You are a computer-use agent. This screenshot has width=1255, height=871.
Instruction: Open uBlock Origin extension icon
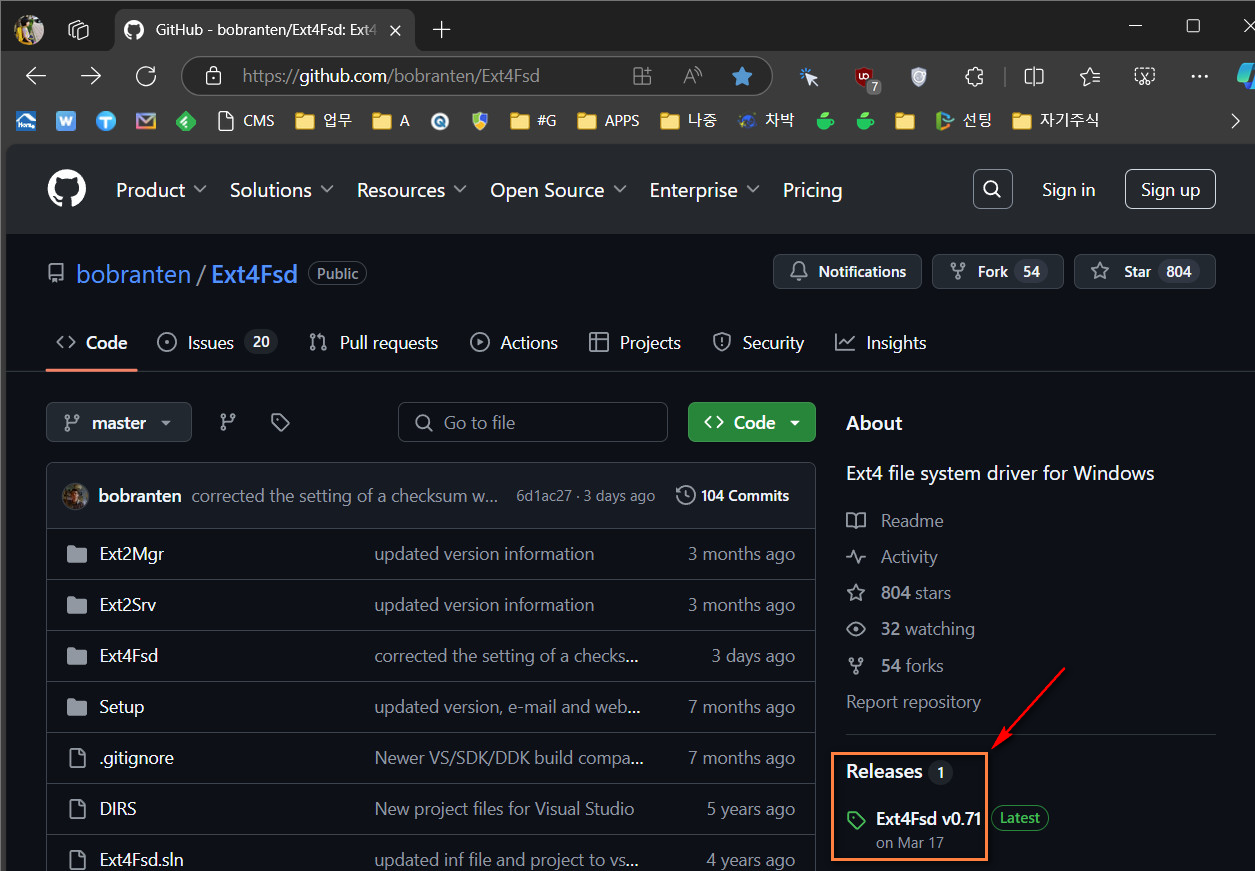[864, 77]
